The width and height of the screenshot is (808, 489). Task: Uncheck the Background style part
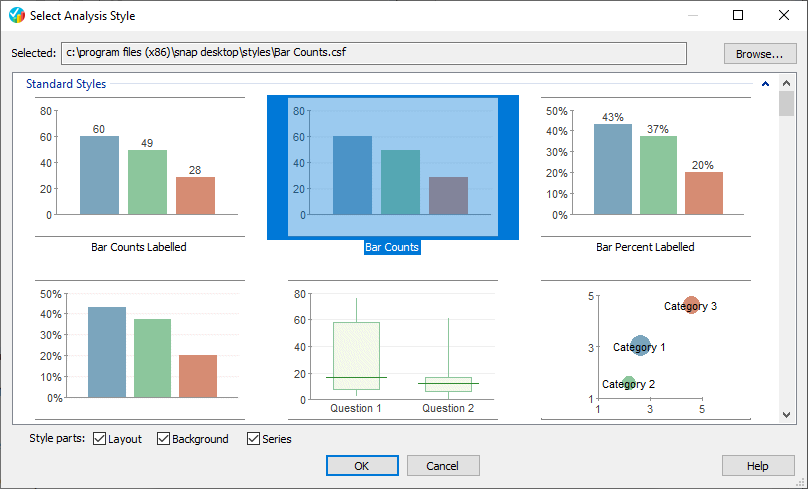164,439
